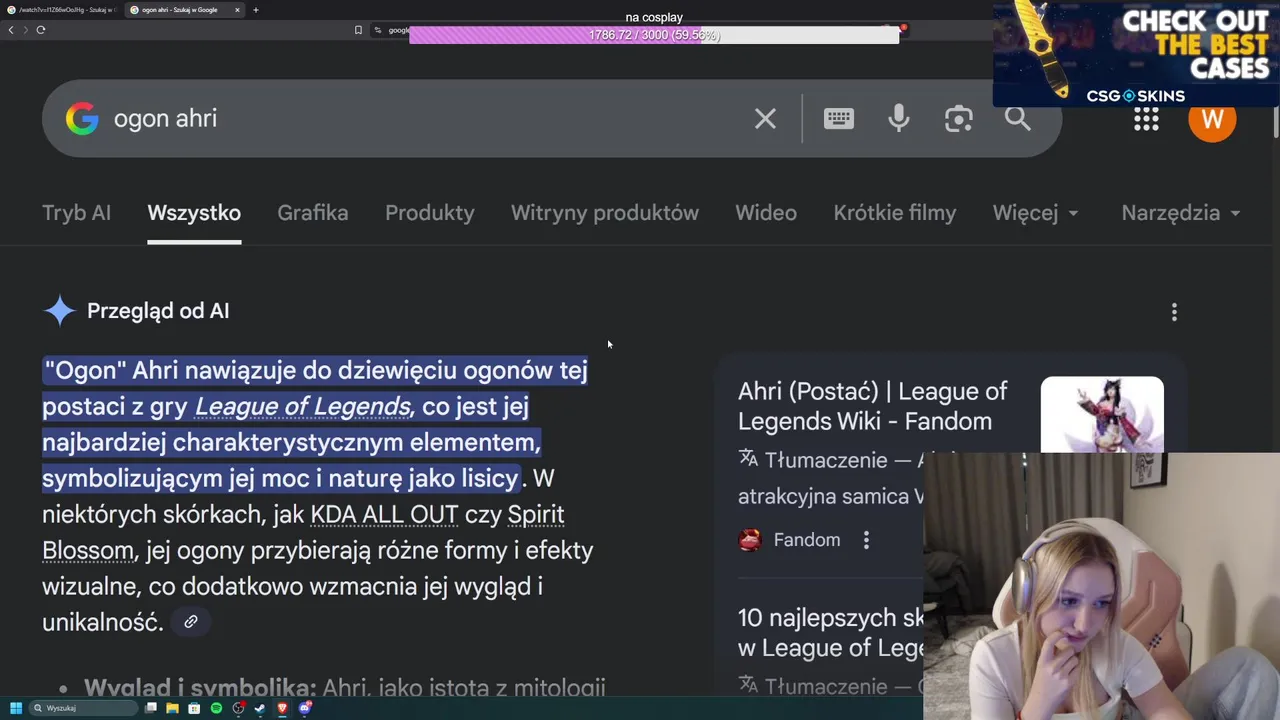Viewport: 1280px width, 720px height.
Task: Open site settings icon in address bar
Action: (x=377, y=30)
